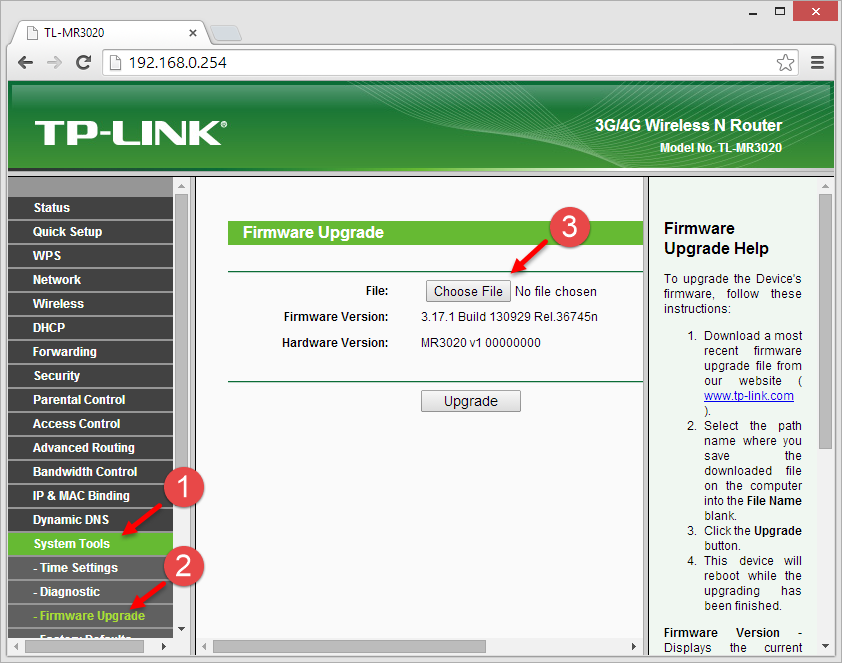Go to Network settings
The image size is (842, 663).
(90, 280)
